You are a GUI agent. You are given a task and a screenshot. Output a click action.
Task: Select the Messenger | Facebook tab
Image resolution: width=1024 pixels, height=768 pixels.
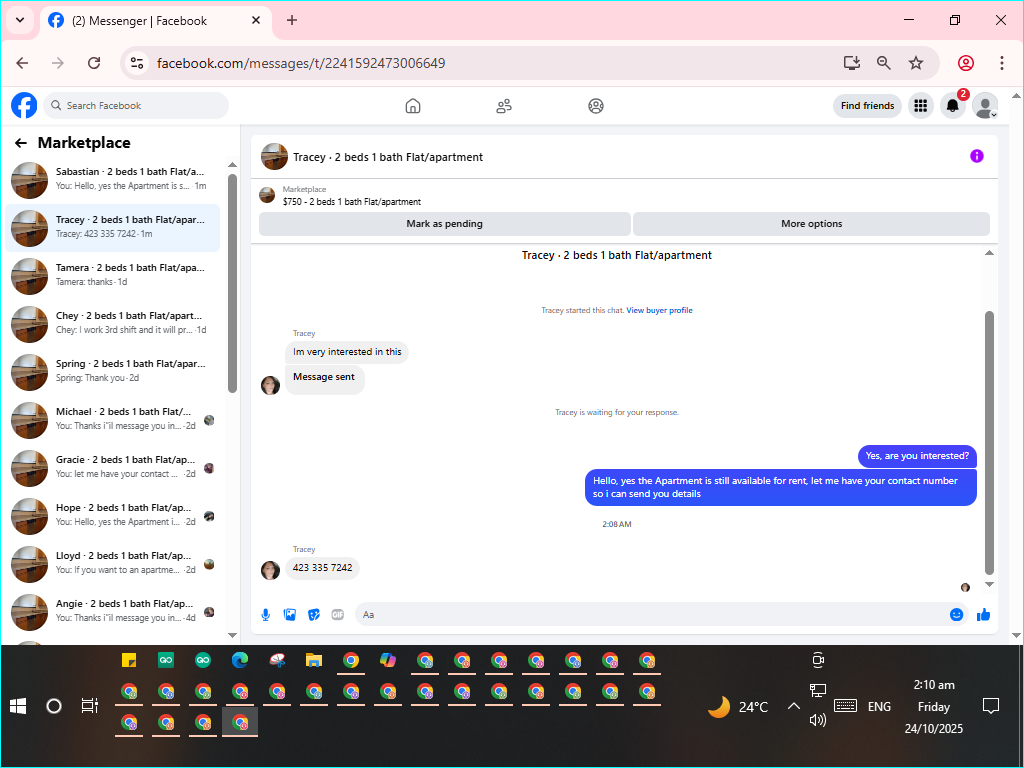tap(156, 21)
